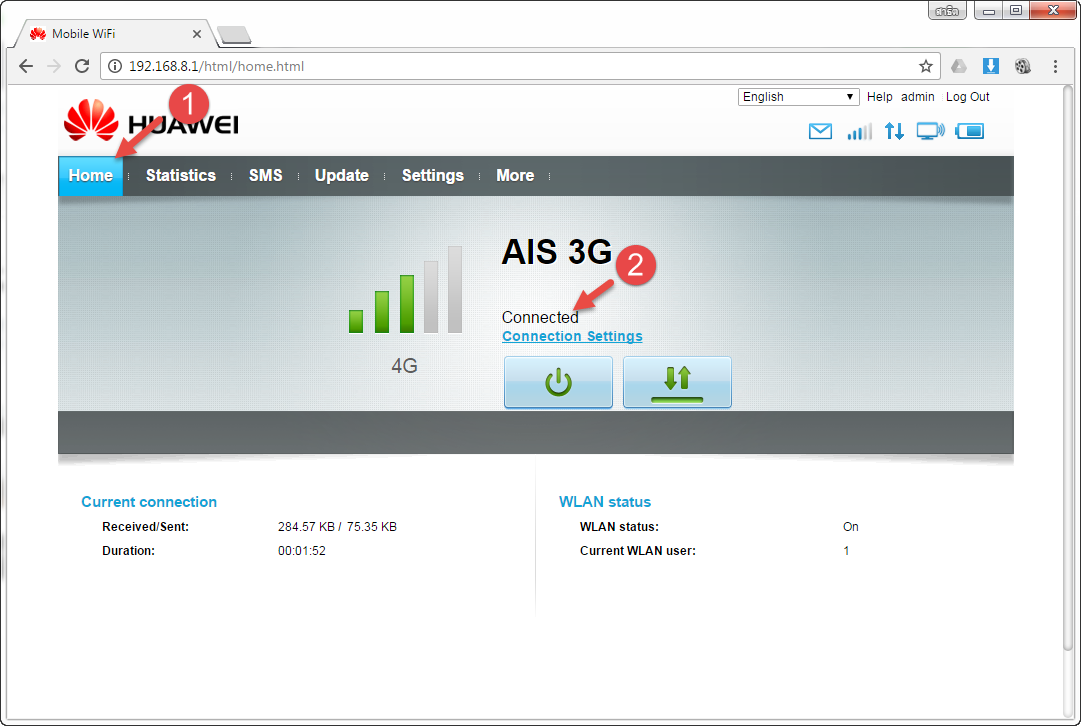Click the Received/Sent label

[145, 527]
